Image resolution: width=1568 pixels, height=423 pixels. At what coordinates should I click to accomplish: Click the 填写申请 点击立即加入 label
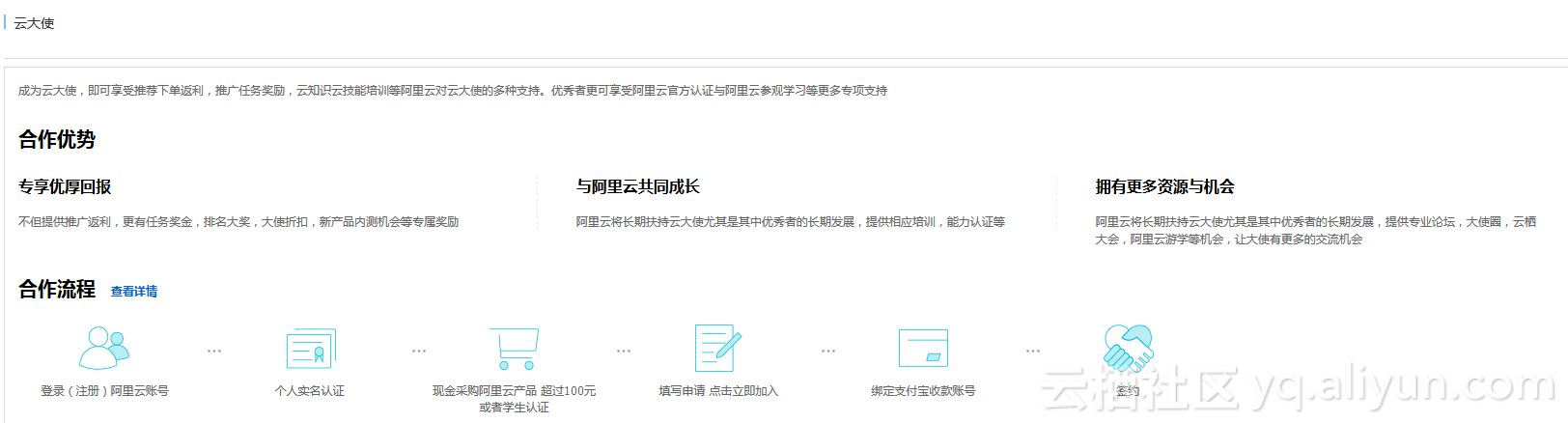[718, 391]
